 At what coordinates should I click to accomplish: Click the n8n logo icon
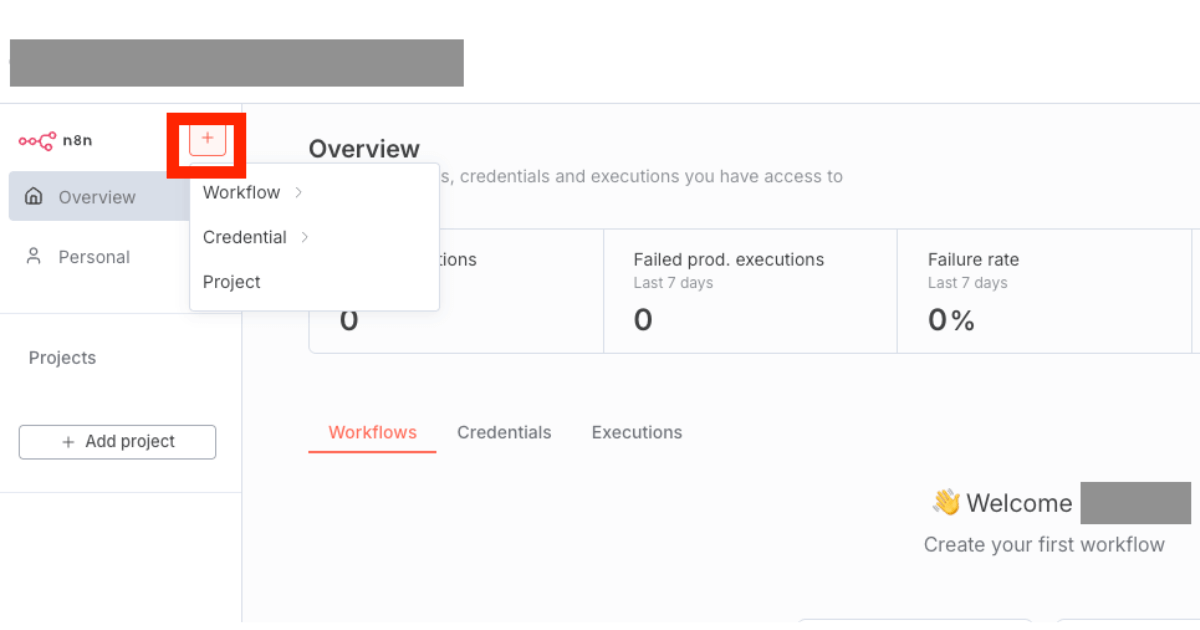point(37,141)
